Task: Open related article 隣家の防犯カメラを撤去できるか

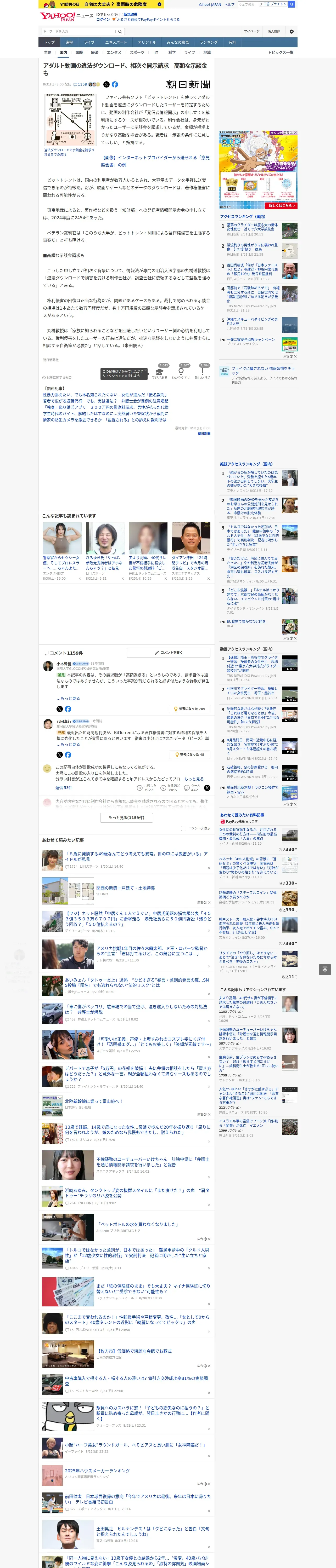Action: pos(104,419)
